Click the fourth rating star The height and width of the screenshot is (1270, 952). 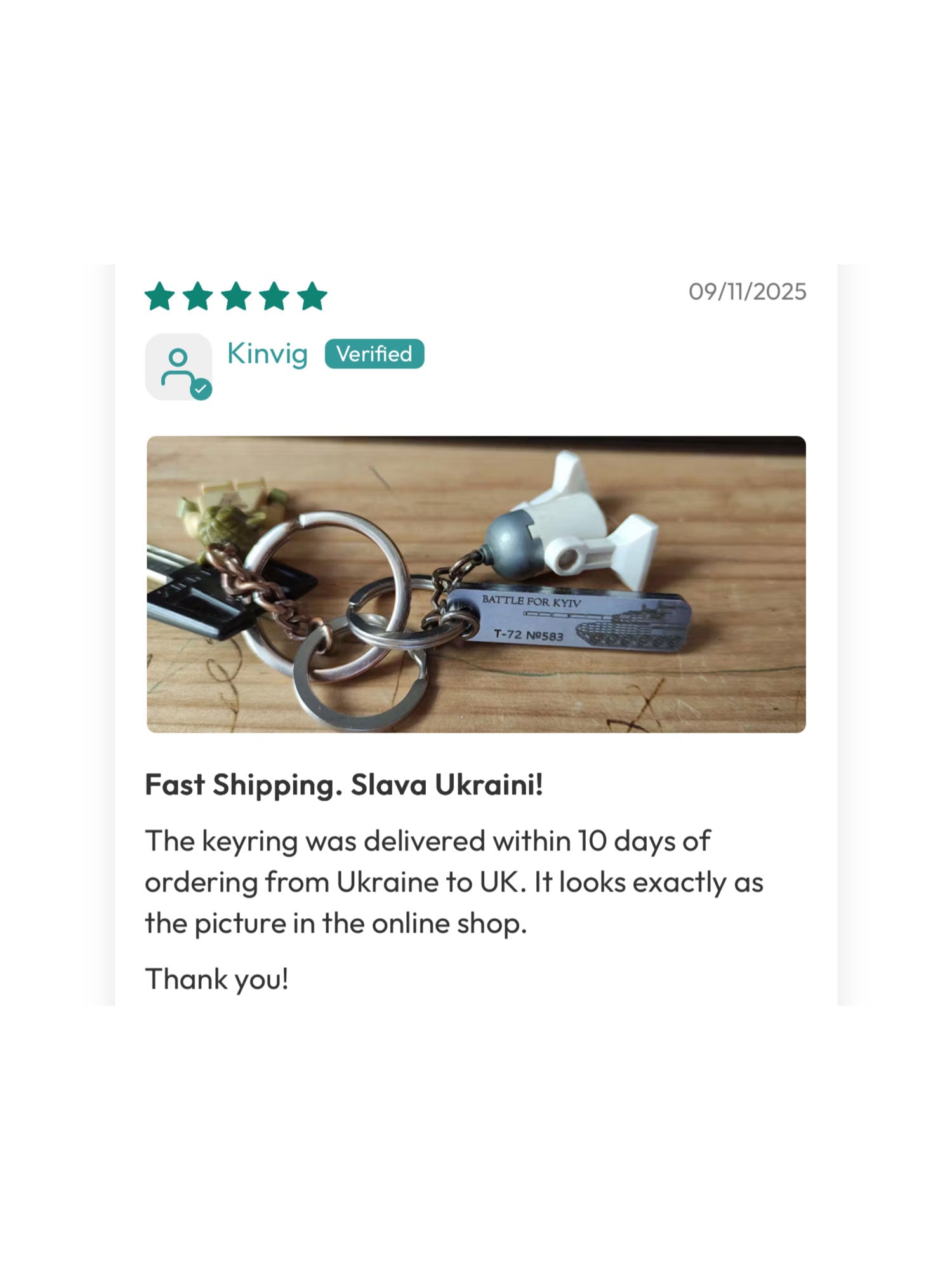point(274,297)
